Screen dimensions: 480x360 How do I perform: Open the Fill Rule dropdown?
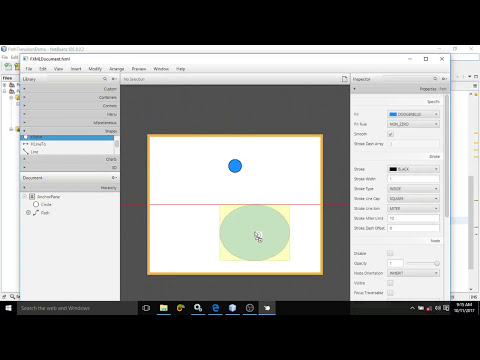click(413, 124)
